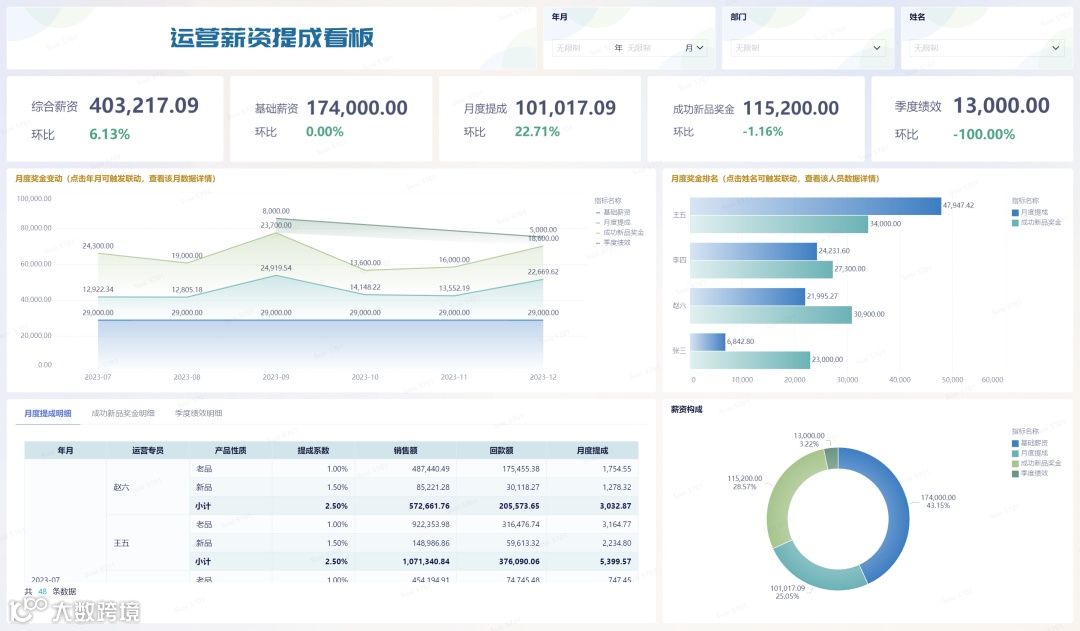Image resolution: width=1080 pixels, height=631 pixels.
Task: Select the name 王五 on the ranking chart axis
Action: tap(679, 215)
